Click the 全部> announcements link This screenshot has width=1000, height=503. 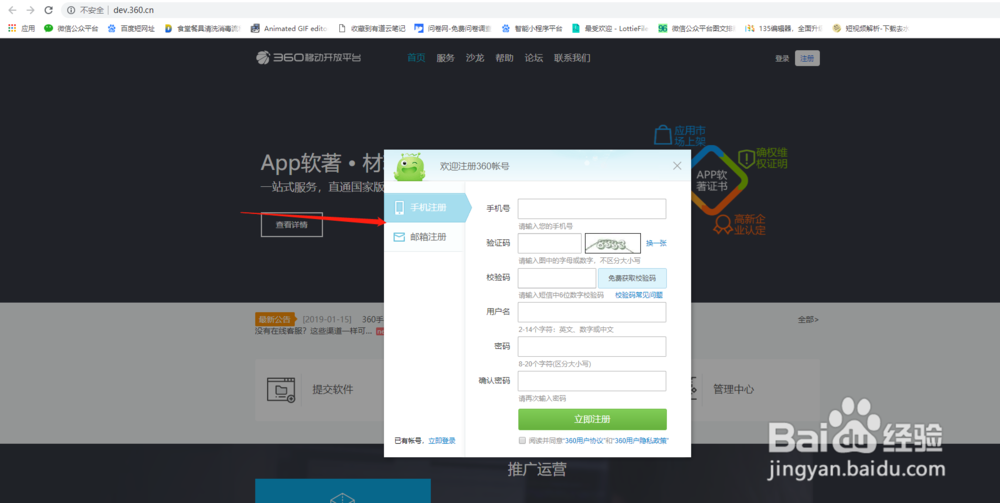click(808, 319)
